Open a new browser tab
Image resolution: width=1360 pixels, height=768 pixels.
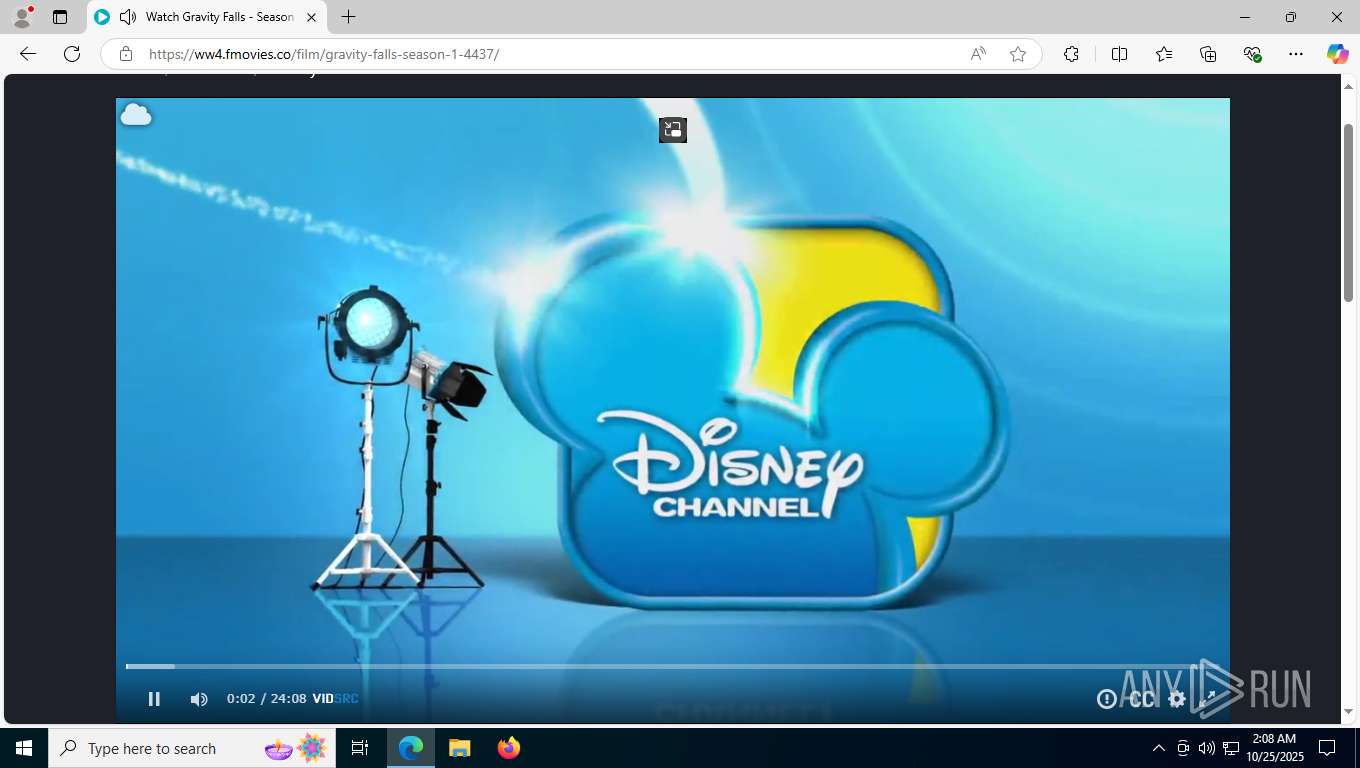(348, 17)
